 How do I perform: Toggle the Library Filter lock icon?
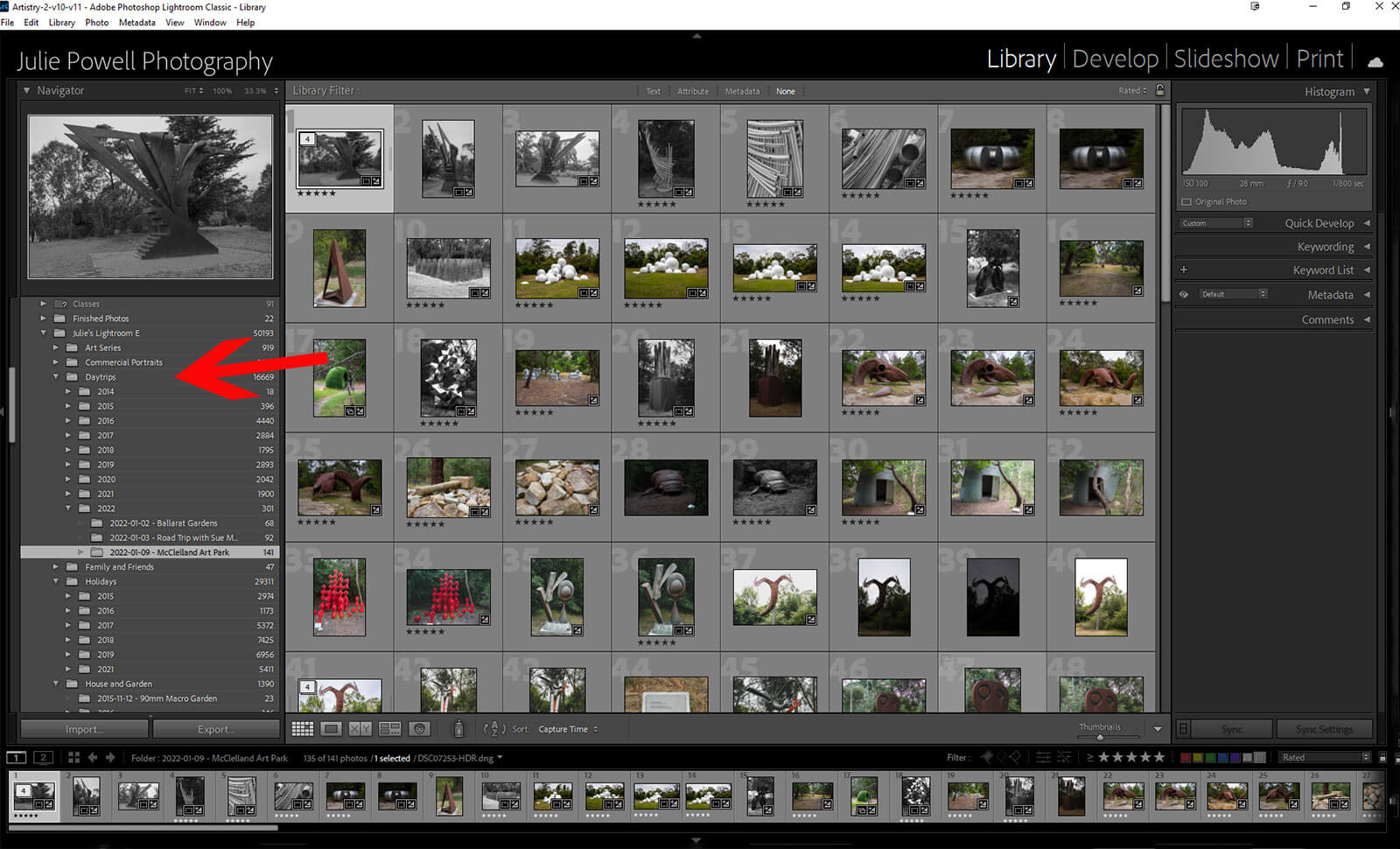point(1160,90)
